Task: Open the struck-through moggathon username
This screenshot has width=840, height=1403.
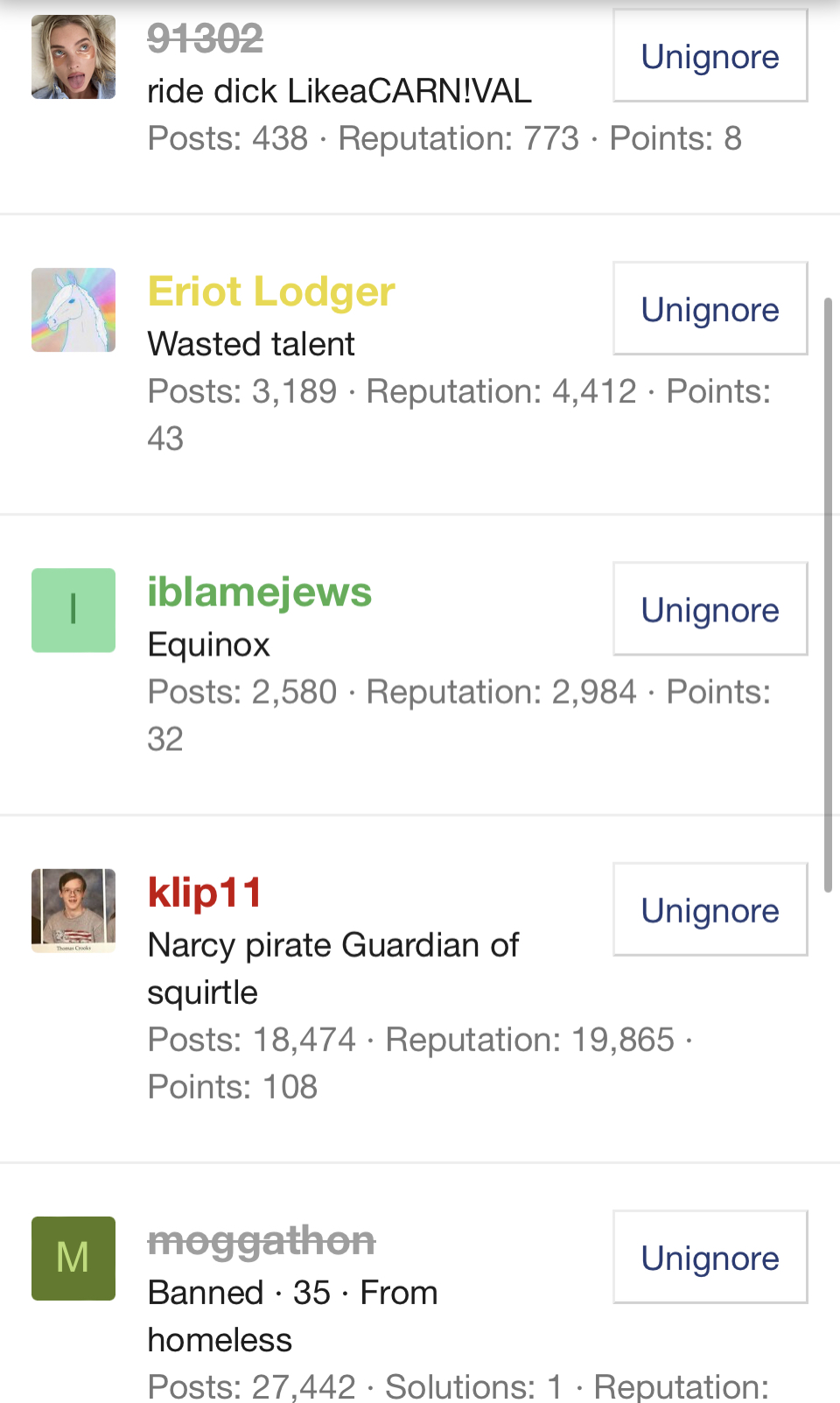Action: point(262,1240)
